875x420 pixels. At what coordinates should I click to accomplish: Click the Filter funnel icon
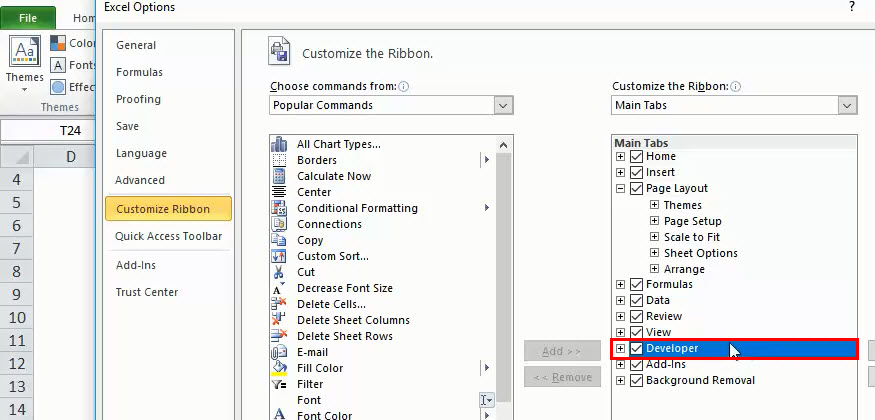pyautogui.click(x=280, y=384)
